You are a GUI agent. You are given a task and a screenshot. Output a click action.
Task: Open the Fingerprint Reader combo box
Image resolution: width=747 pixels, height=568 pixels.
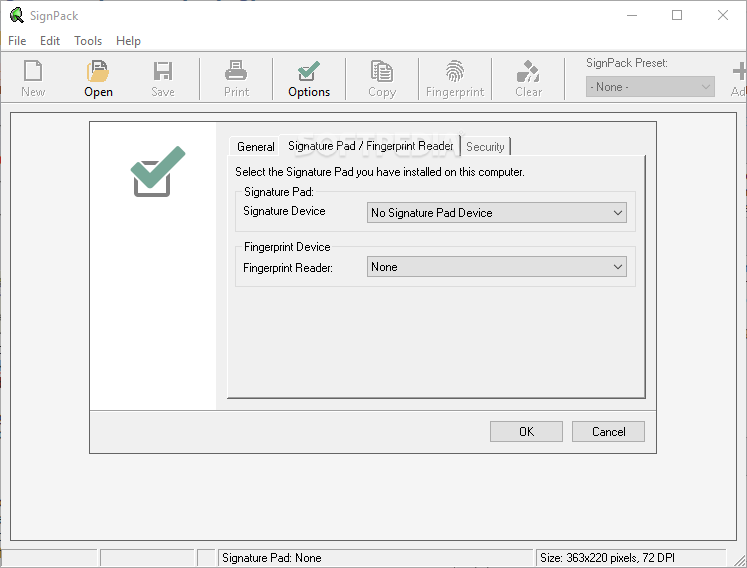(496, 267)
